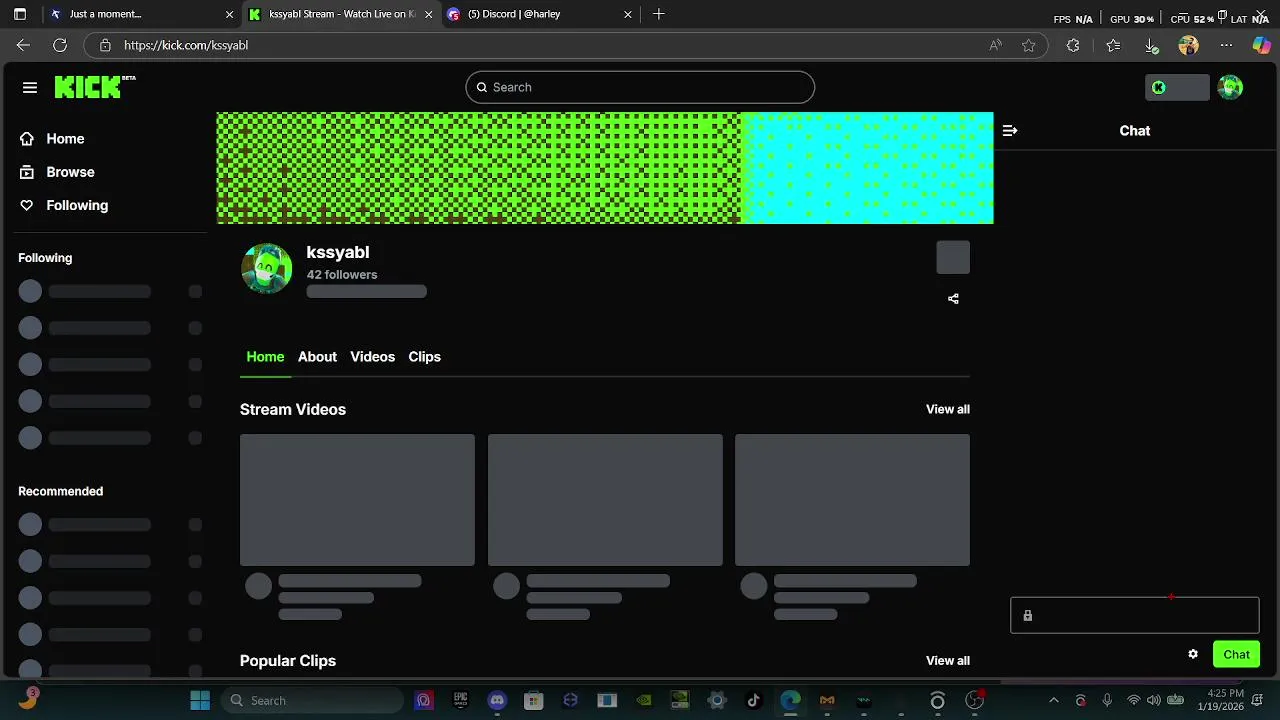The height and width of the screenshot is (720, 1280).
Task: Go back in the browser
Action: tap(23, 45)
